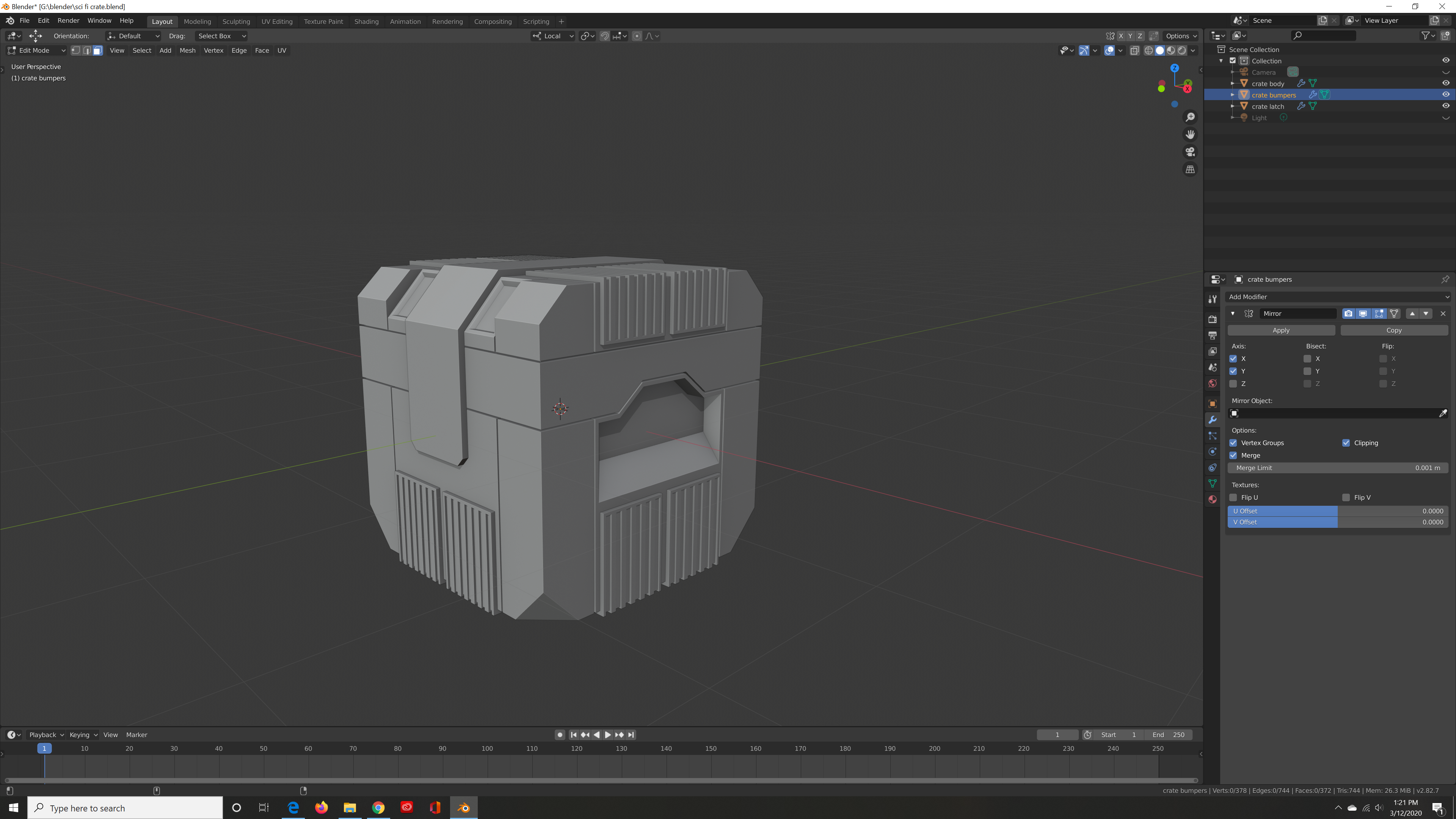Click the Mirror Object eyedropper icon

tap(1442, 413)
